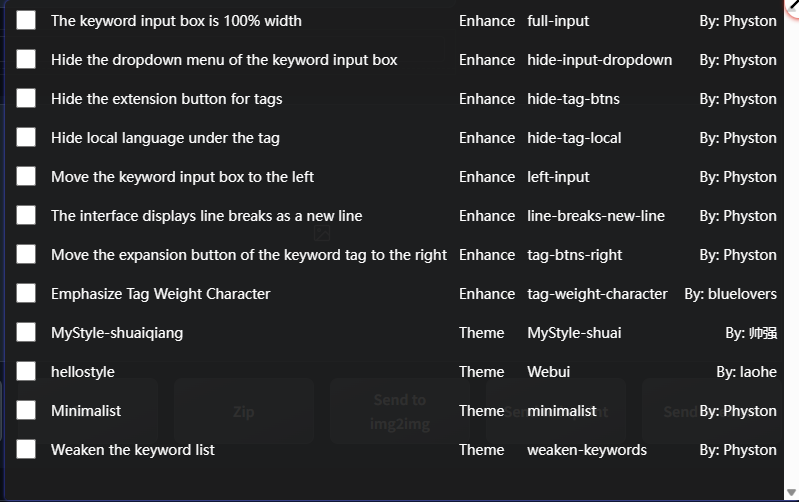Tick the Weaken the keyword list checkbox
The height and width of the screenshot is (502, 799).
pyautogui.click(x=26, y=449)
